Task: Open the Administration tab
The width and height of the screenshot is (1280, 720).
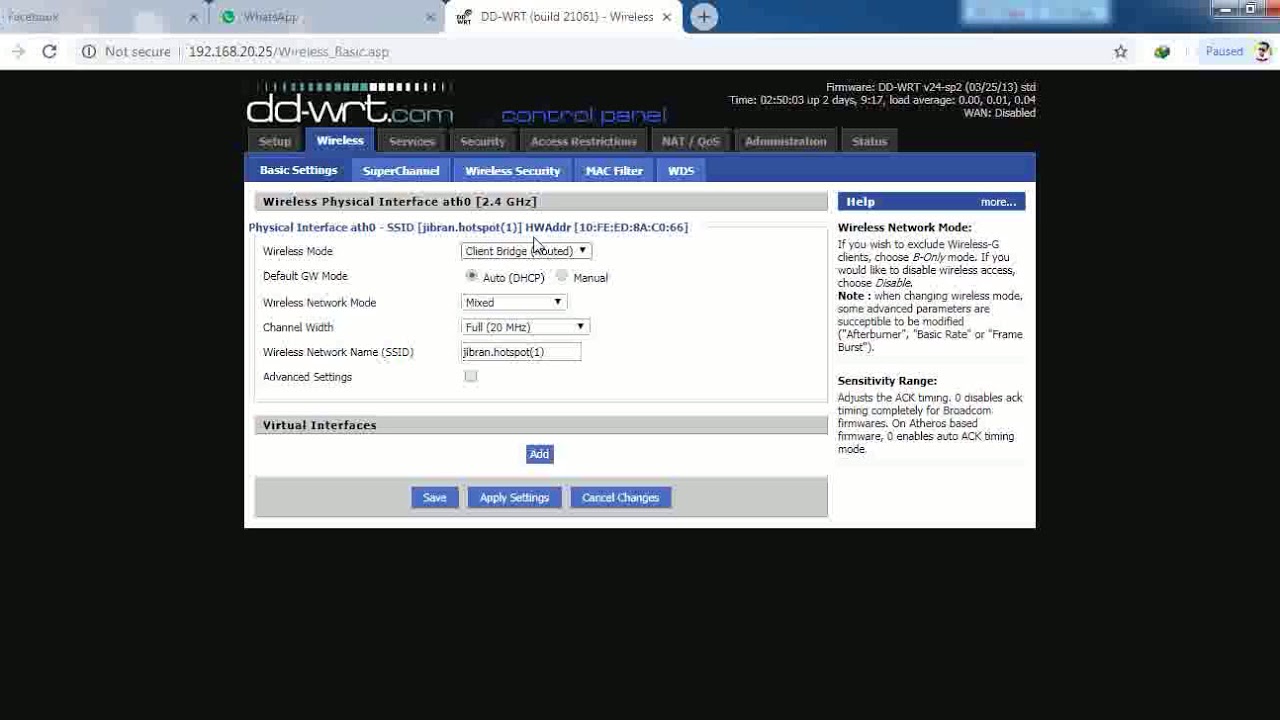Action: tap(786, 141)
